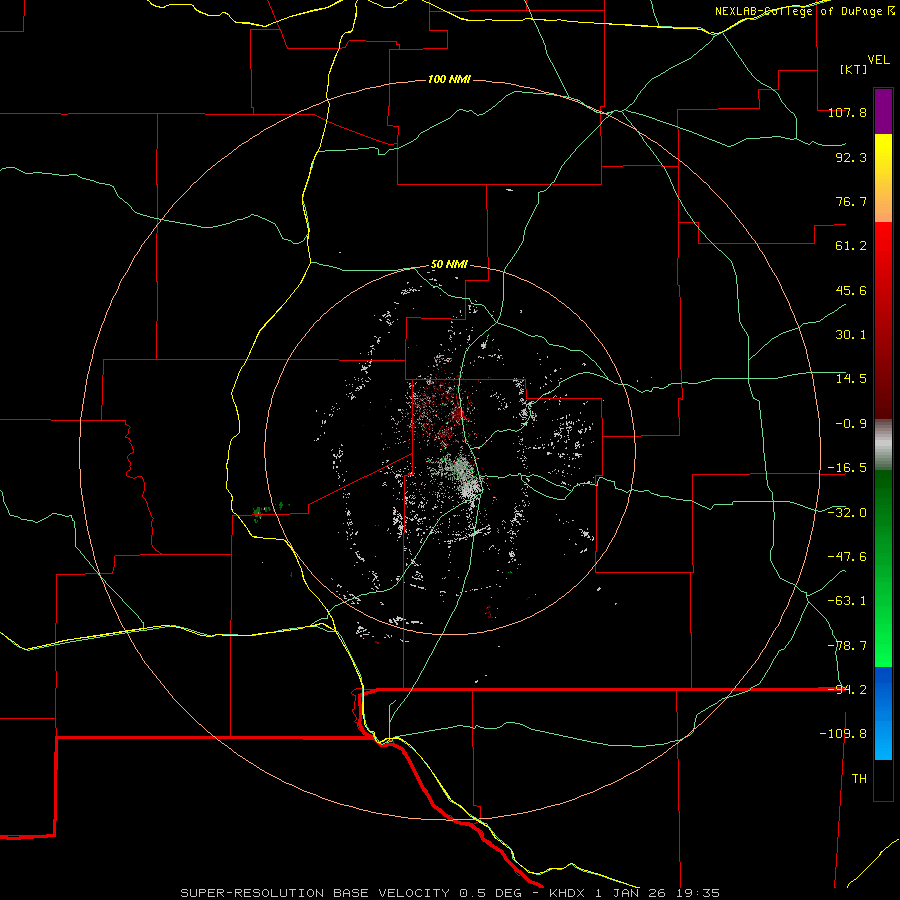Click the blue segment of the color bar

click(883, 713)
